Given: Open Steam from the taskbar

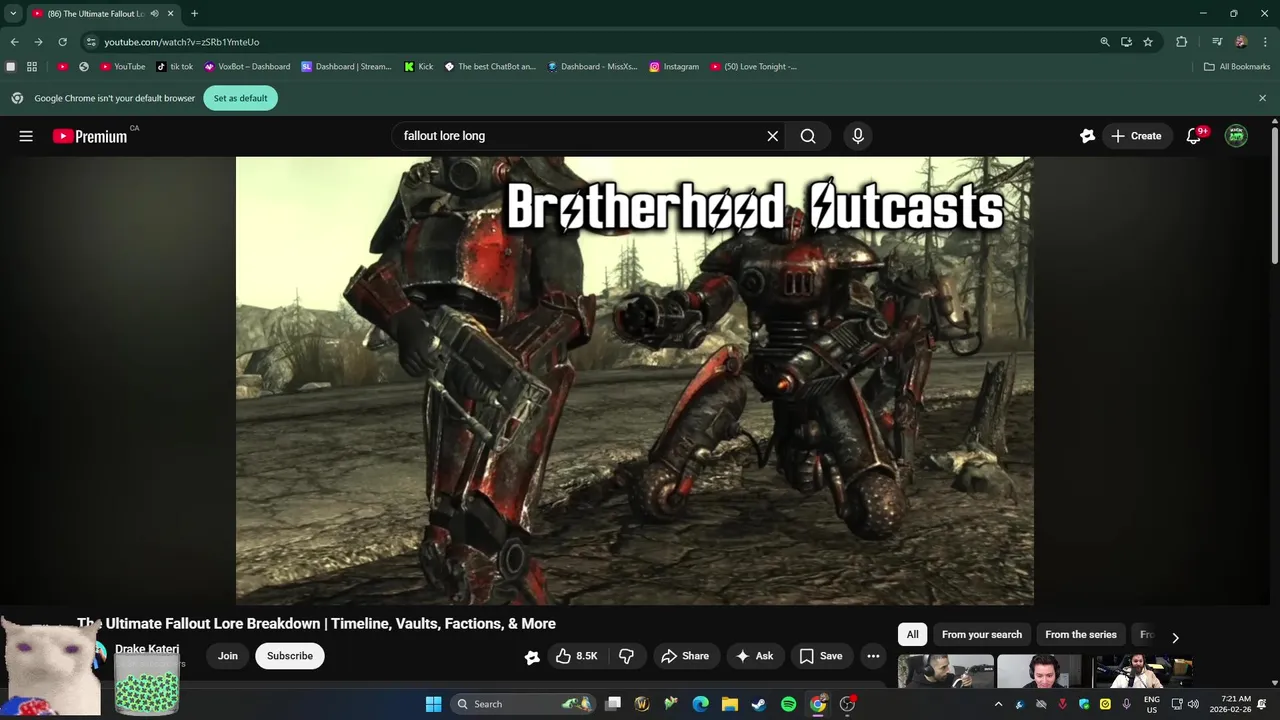Looking at the screenshot, I should (759, 704).
